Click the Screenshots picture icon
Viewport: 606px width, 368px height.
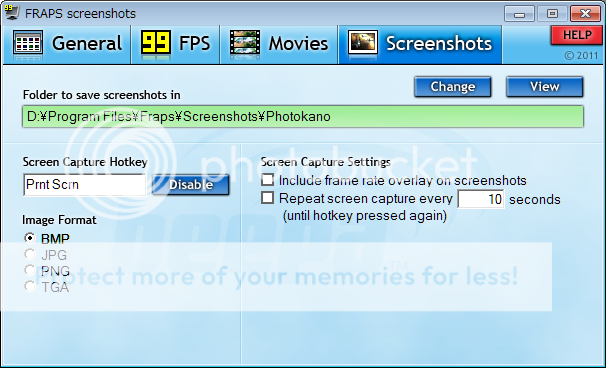[x=363, y=43]
